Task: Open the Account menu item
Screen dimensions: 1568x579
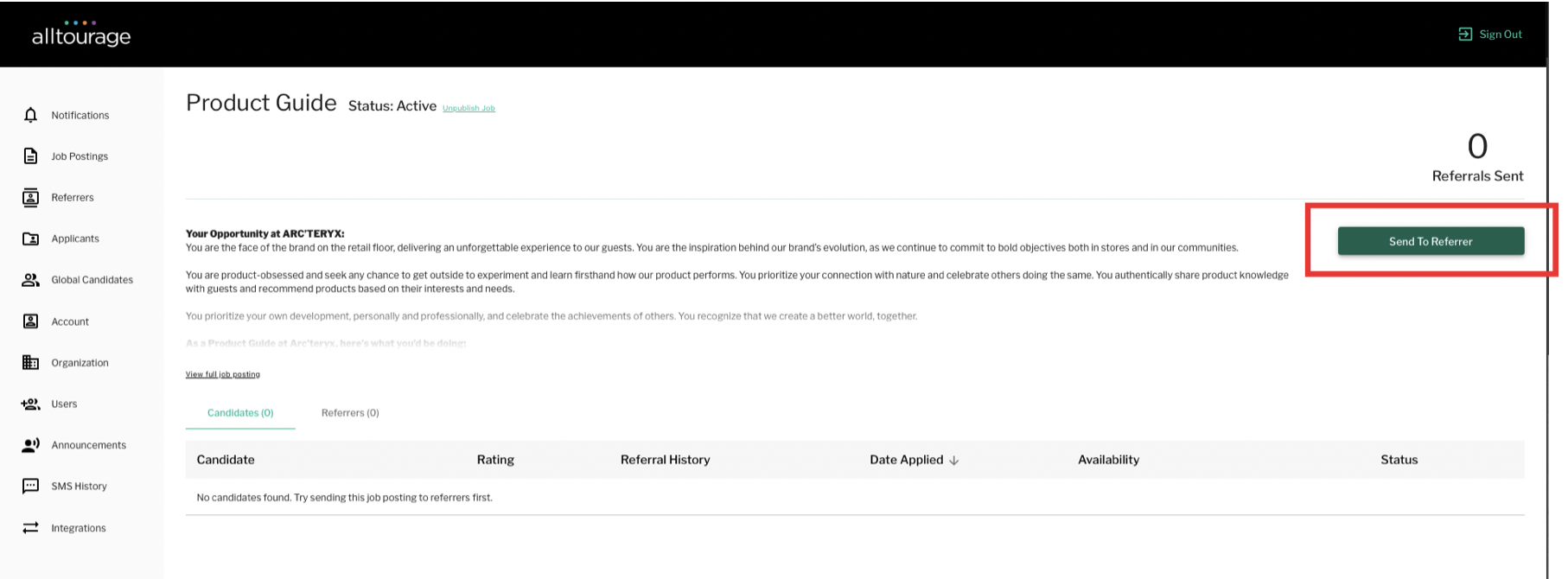Action: (70, 321)
